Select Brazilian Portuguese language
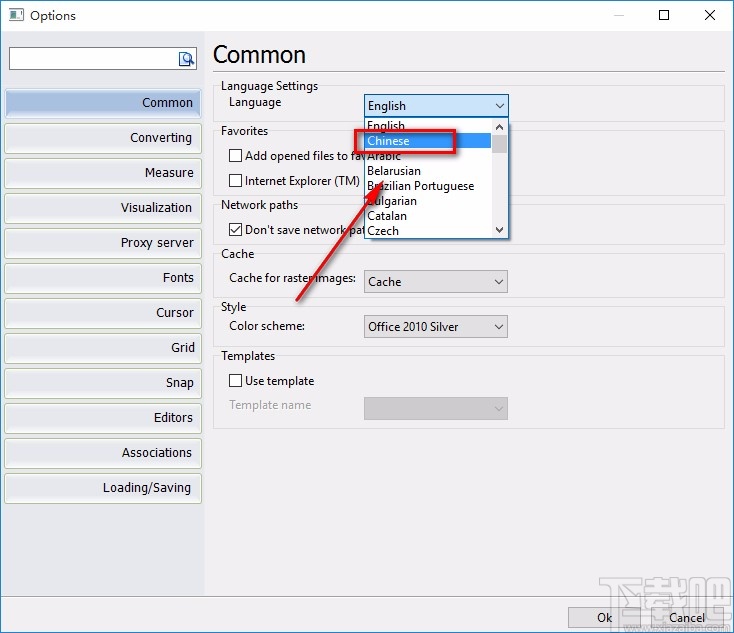This screenshot has width=734, height=633. (428, 186)
